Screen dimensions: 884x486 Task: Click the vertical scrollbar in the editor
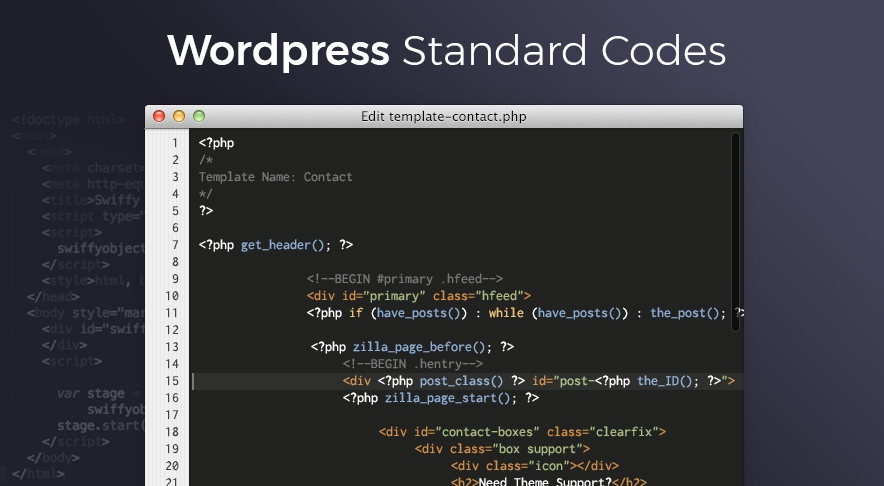[x=735, y=232]
